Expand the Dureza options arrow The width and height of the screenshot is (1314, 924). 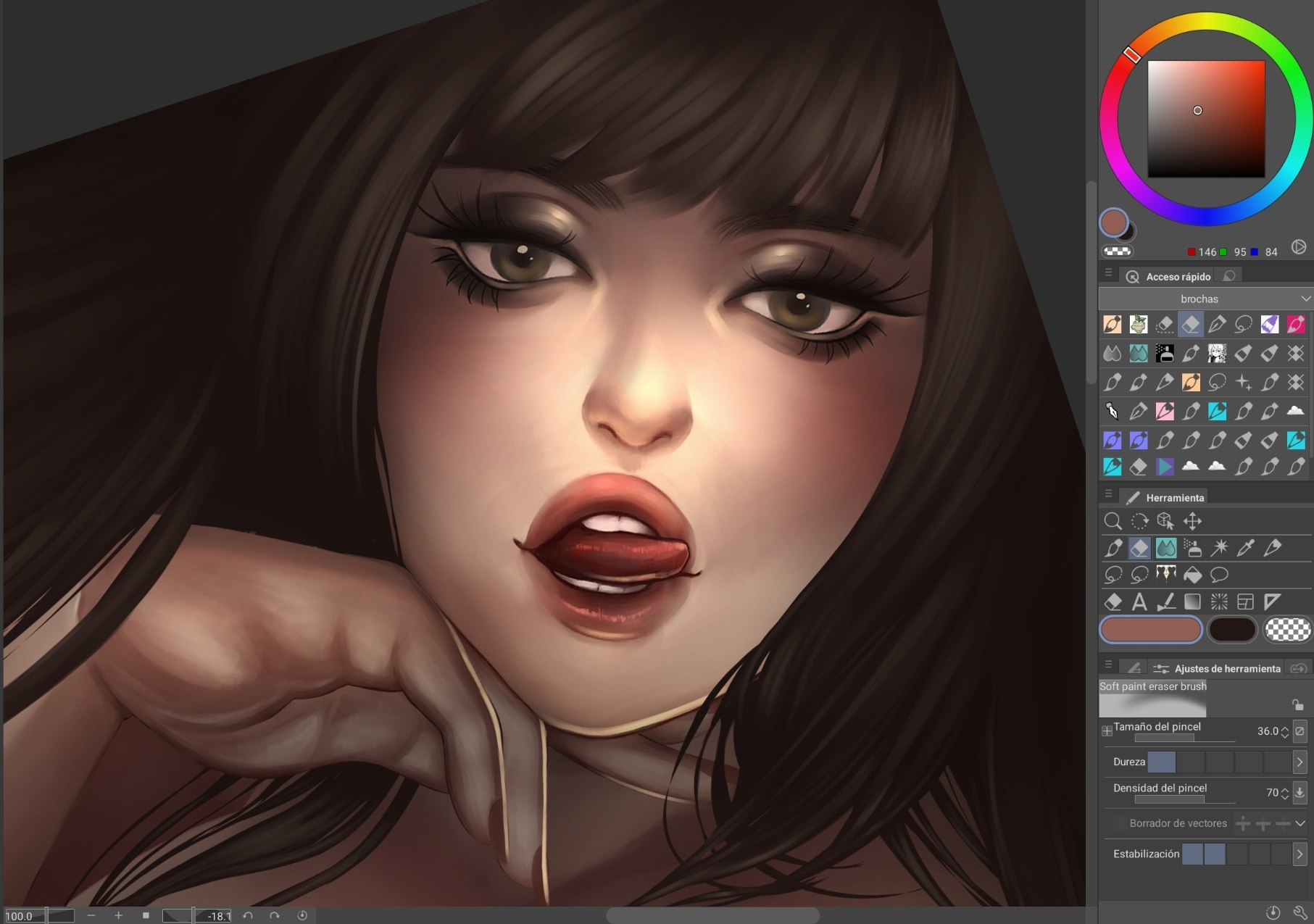[x=1300, y=762]
